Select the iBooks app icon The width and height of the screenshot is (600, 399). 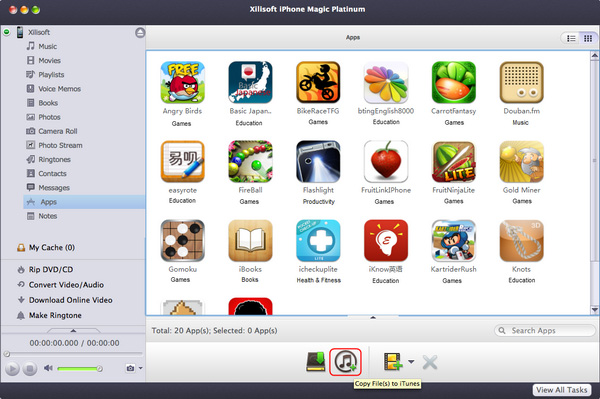(250, 241)
